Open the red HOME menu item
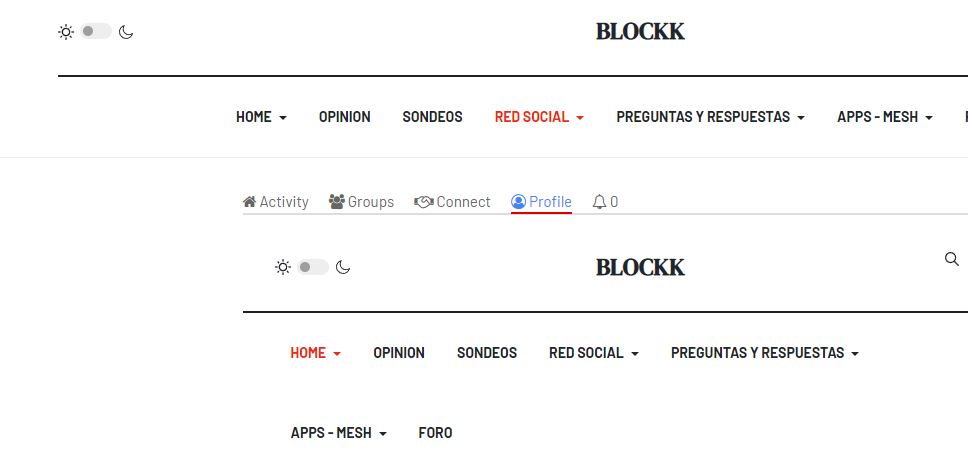The height and width of the screenshot is (454, 968). [315, 353]
